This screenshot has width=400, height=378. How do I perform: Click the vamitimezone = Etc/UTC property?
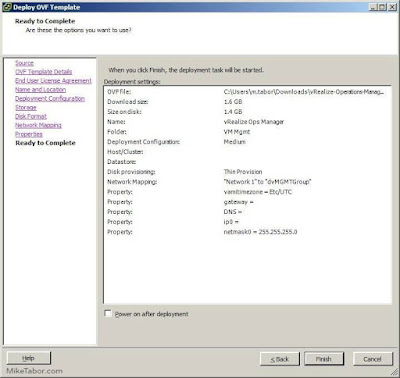(258, 192)
